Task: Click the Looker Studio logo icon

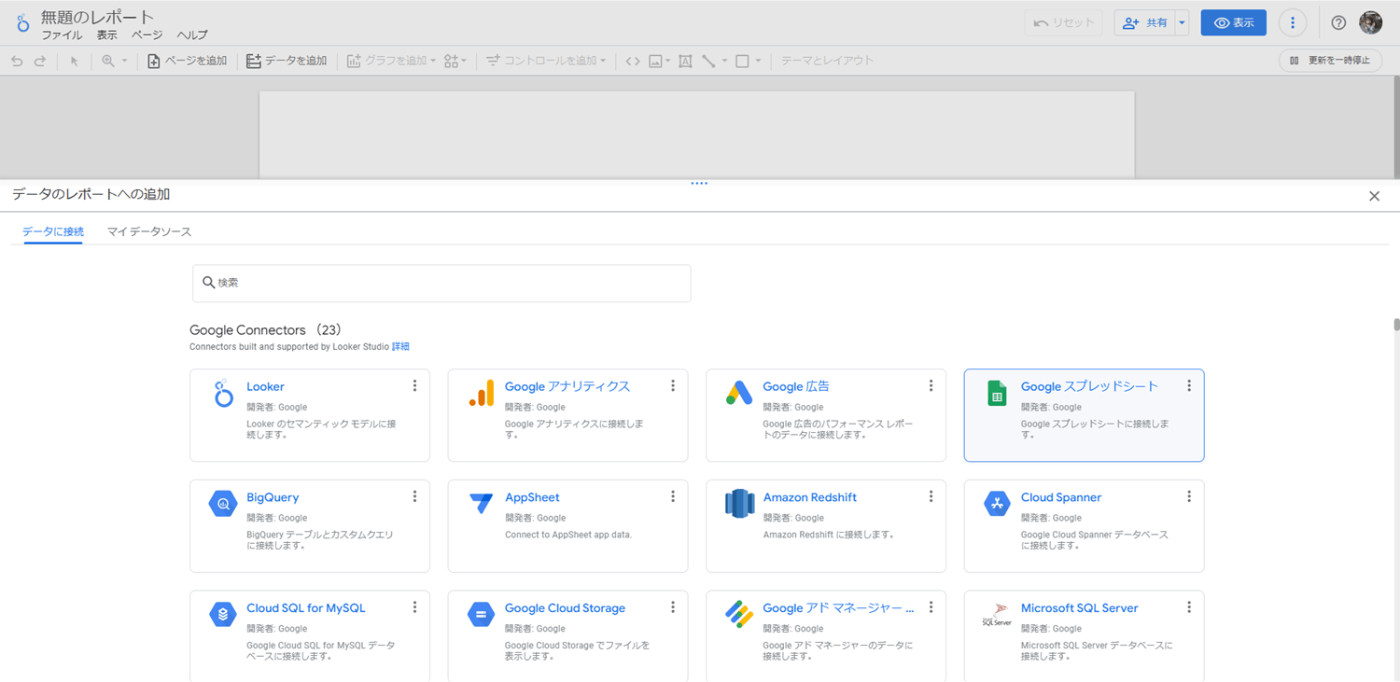Action: point(22,22)
